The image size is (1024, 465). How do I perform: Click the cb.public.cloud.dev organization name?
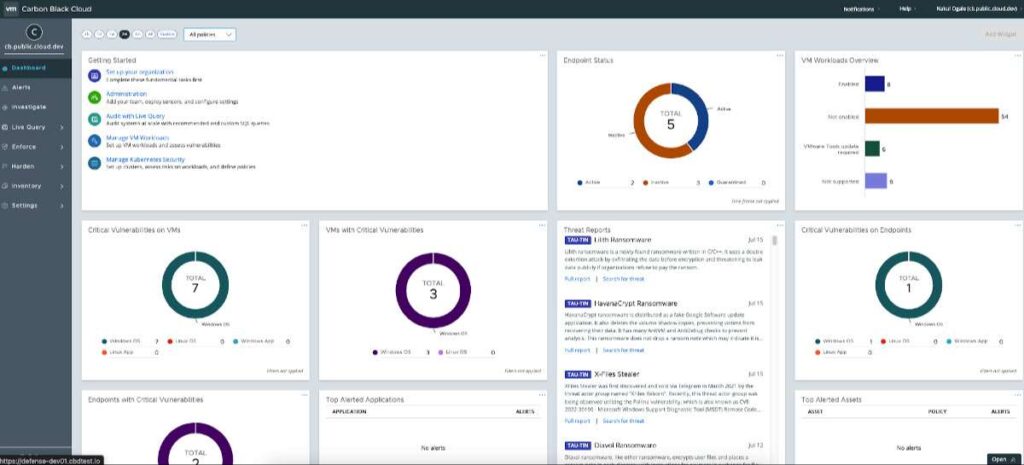pos(34,47)
